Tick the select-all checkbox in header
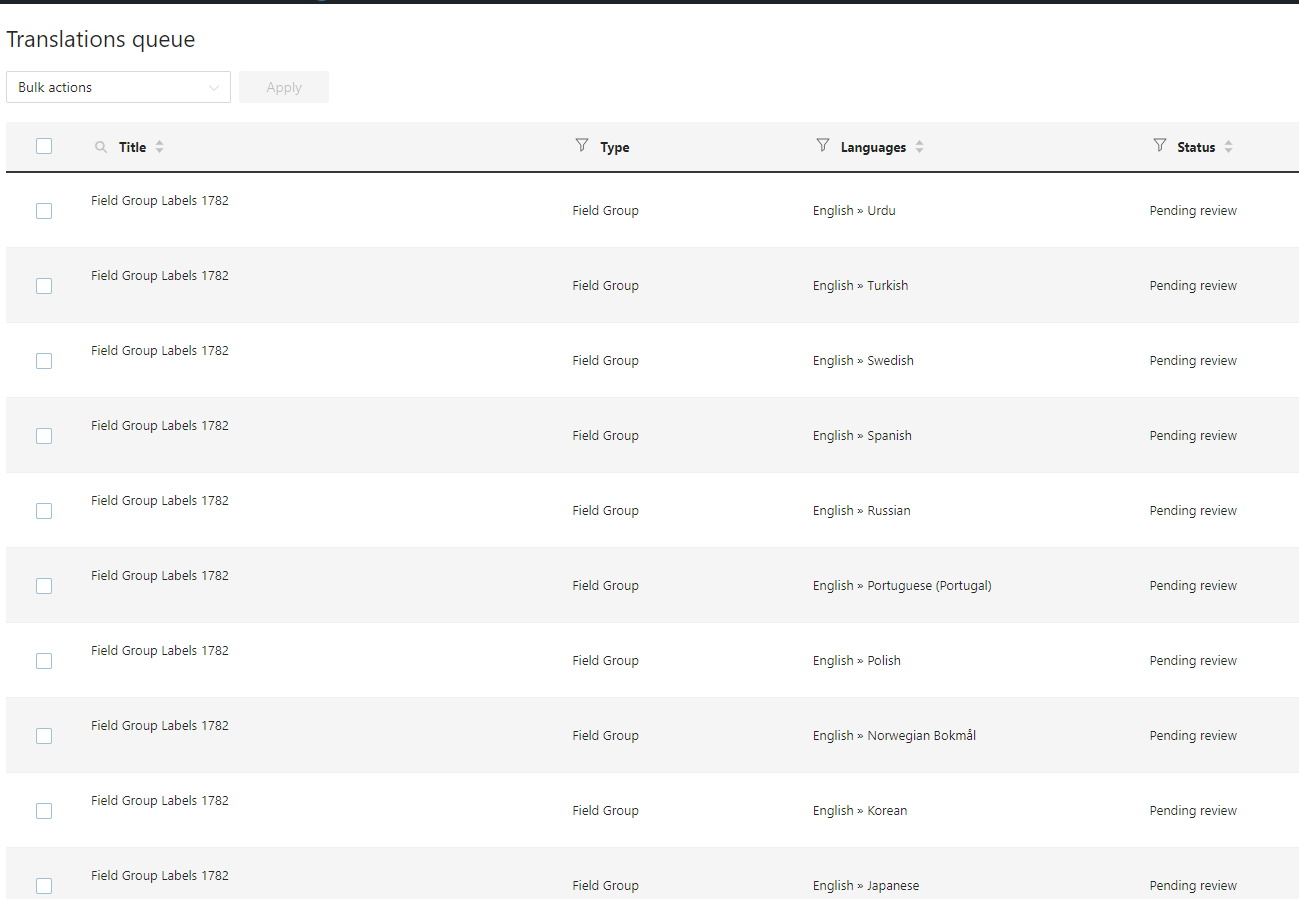This screenshot has height=899, width=1299. (x=44, y=146)
